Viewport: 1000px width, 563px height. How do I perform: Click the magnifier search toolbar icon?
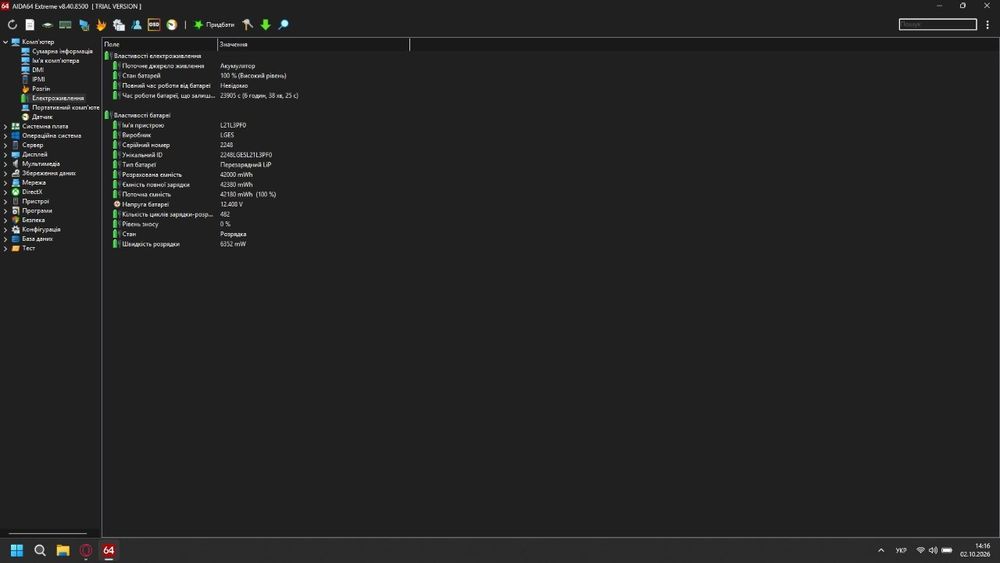click(x=283, y=25)
